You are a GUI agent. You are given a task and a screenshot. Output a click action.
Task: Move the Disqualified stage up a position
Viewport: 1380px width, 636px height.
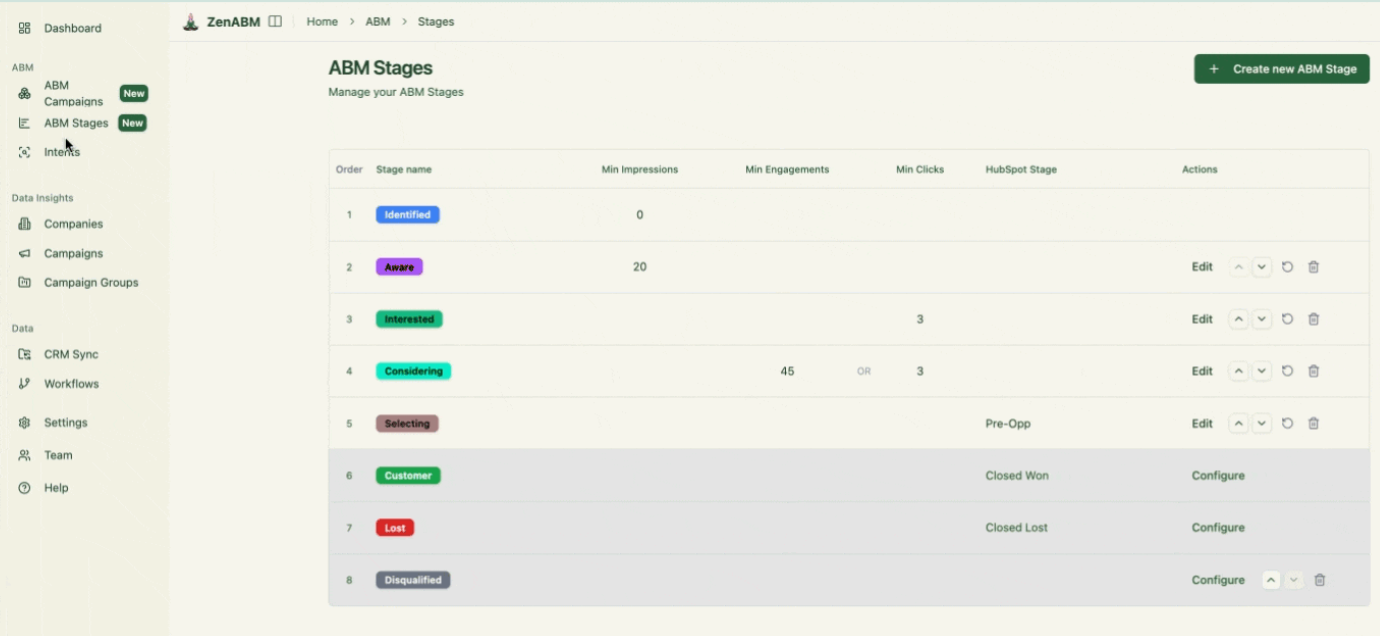pyautogui.click(x=1271, y=580)
